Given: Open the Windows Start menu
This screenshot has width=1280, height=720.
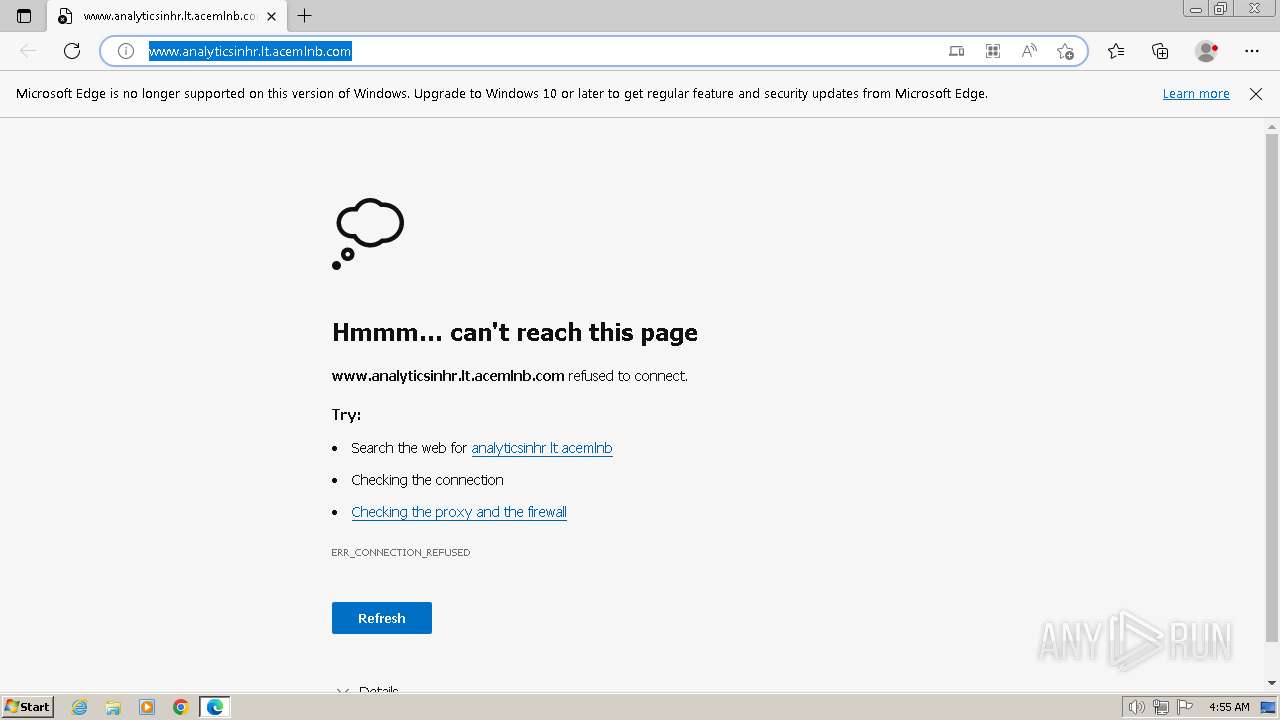Looking at the screenshot, I should (x=28, y=707).
